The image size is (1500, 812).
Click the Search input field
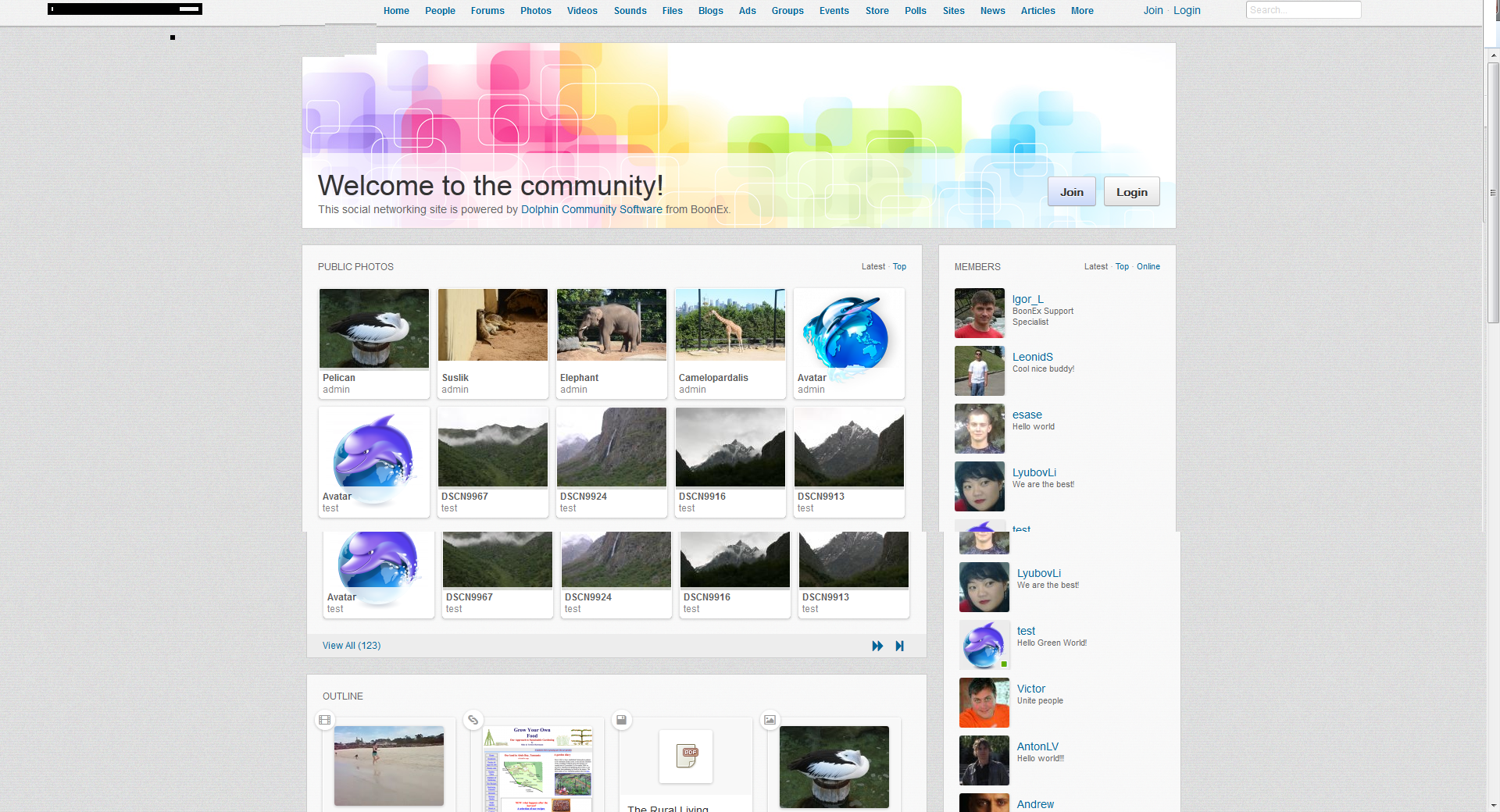tap(1303, 10)
